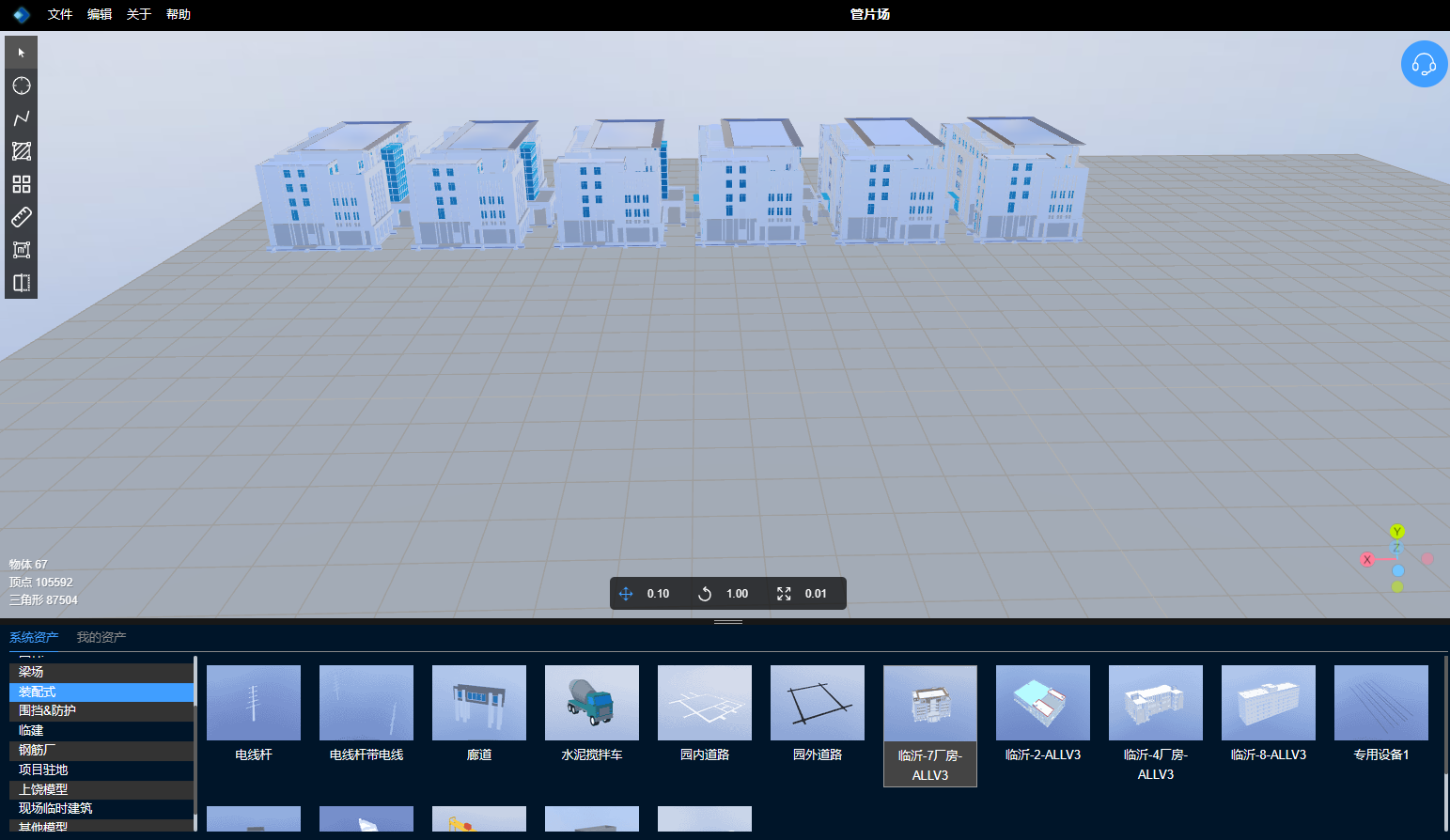Edit the scale snap value 0.01
Screen dimensions: 1450x840
pos(816,594)
